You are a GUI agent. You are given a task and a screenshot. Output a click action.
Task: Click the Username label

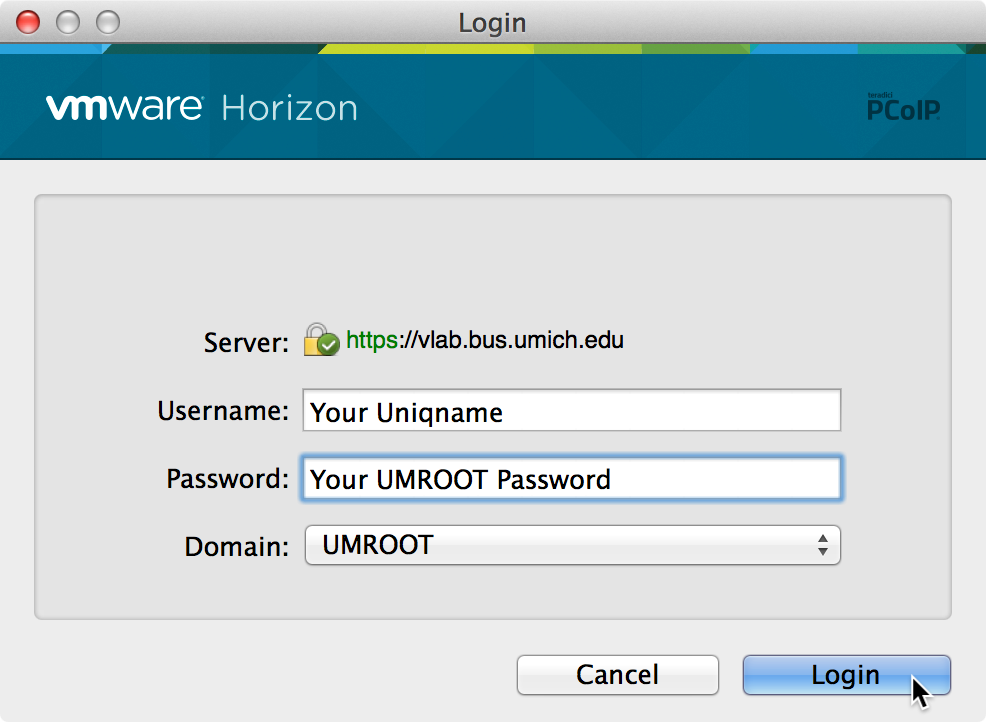(223, 411)
